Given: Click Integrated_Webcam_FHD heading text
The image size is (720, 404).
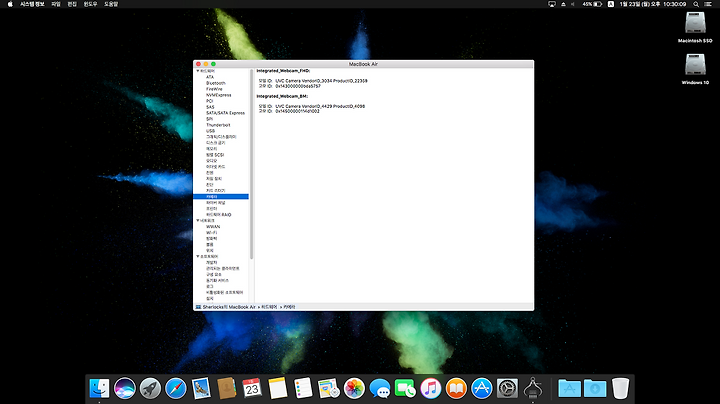Looking at the screenshot, I should pyautogui.click(x=283, y=71).
